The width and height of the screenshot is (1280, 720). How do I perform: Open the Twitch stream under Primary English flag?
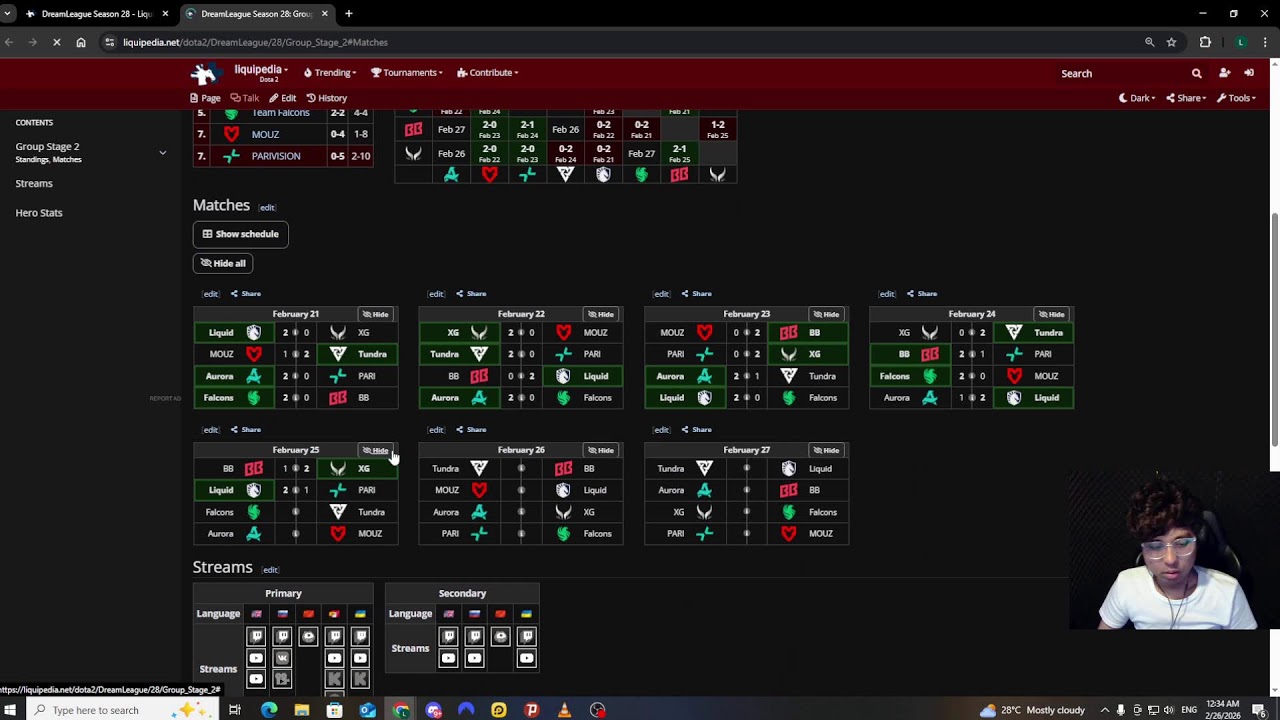click(256, 637)
